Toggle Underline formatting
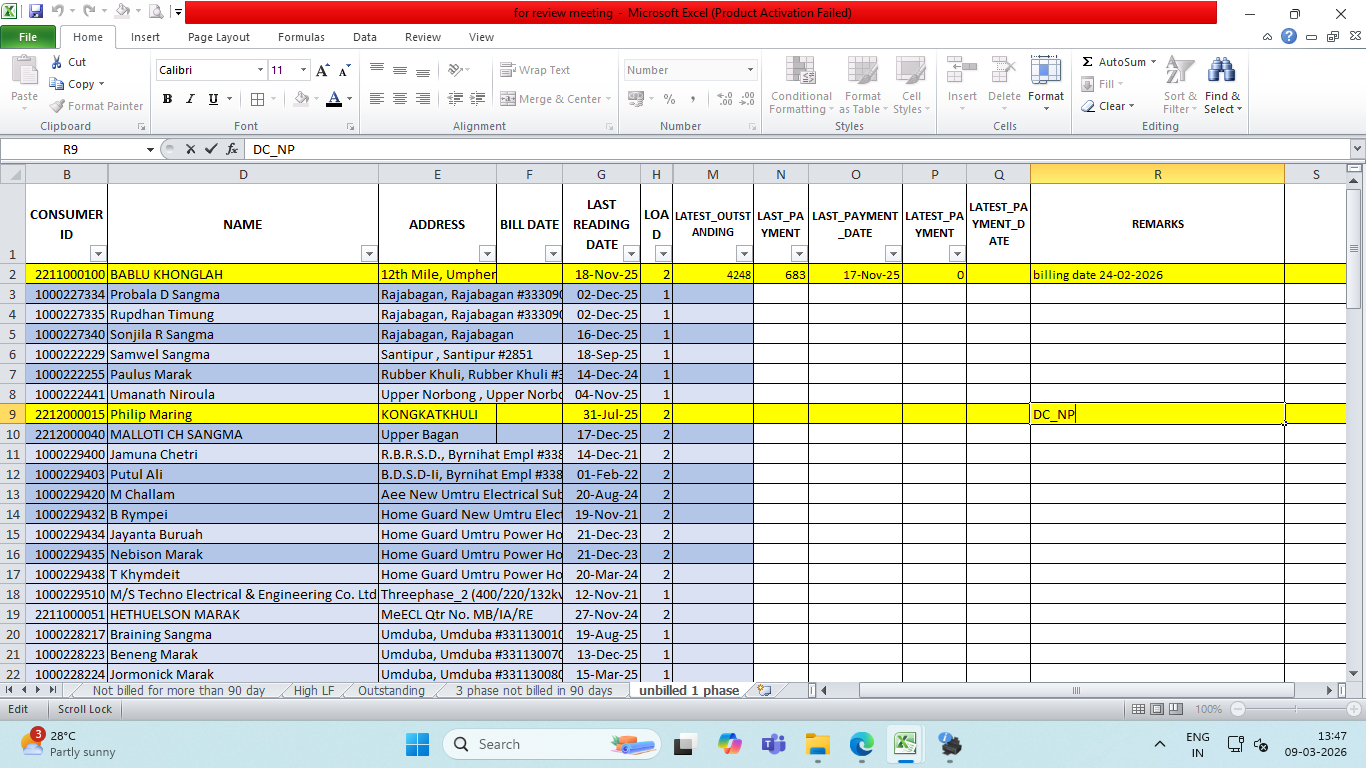The image size is (1366, 768). coord(213,99)
